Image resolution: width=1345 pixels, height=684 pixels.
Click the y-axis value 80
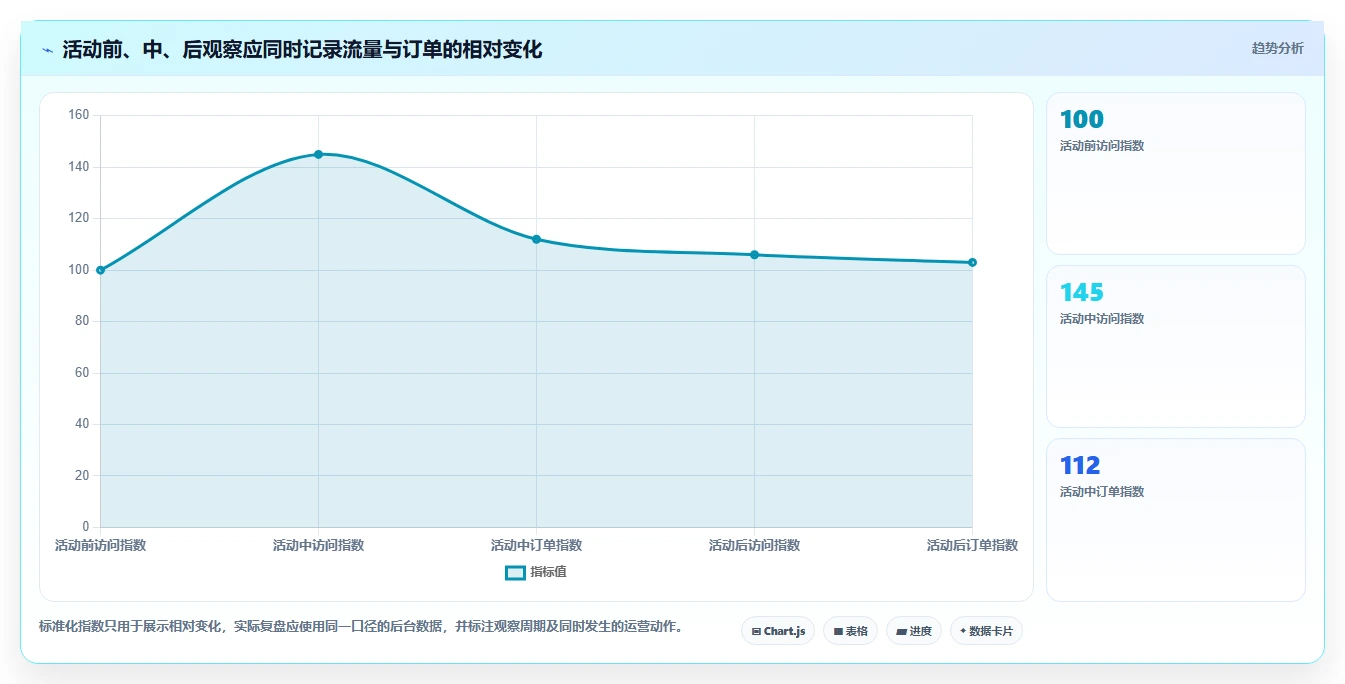82,321
